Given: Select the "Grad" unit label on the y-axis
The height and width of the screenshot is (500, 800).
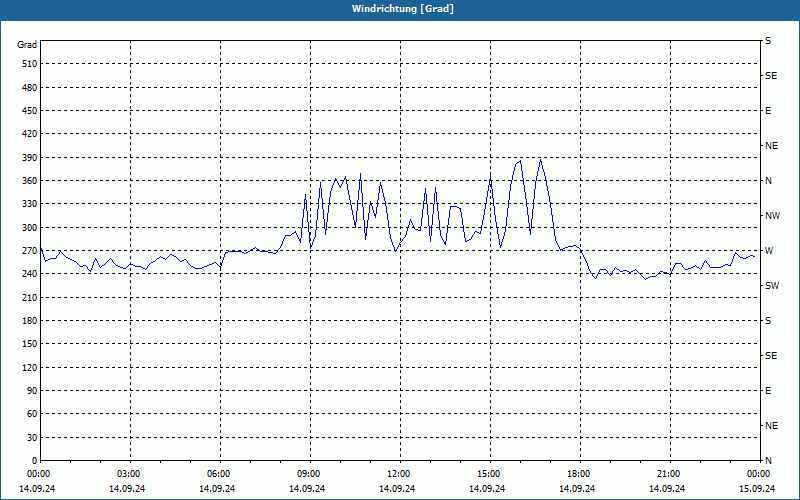Looking at the screenshot, I should click(27, 45).
